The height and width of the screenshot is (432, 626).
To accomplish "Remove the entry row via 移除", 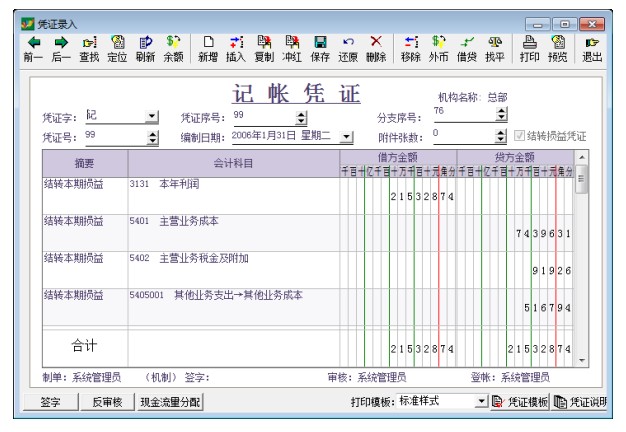I will 411,50.
